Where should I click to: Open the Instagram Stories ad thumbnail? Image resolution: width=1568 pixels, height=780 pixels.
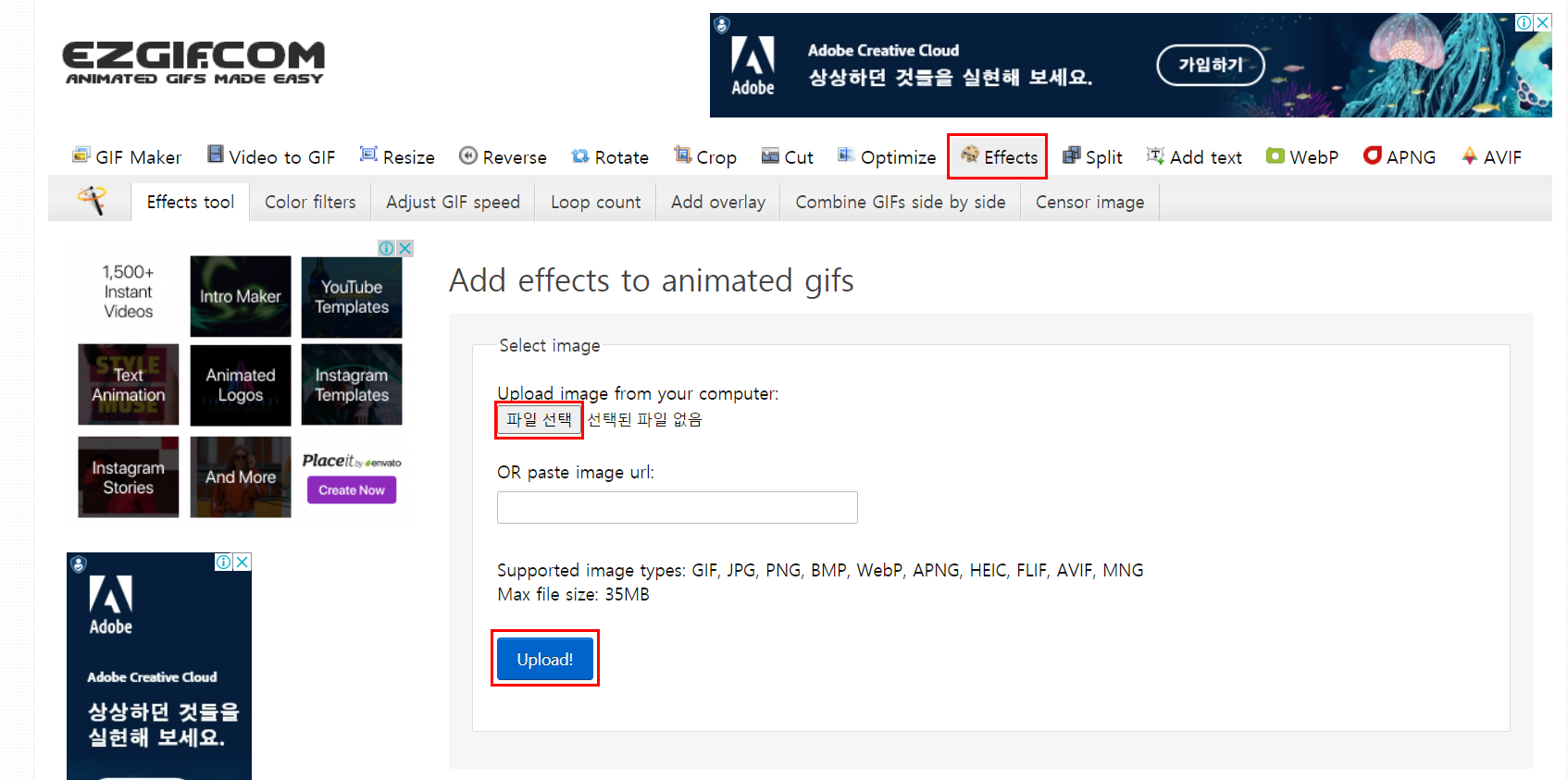pyautogui.click(x=129, y=477)
